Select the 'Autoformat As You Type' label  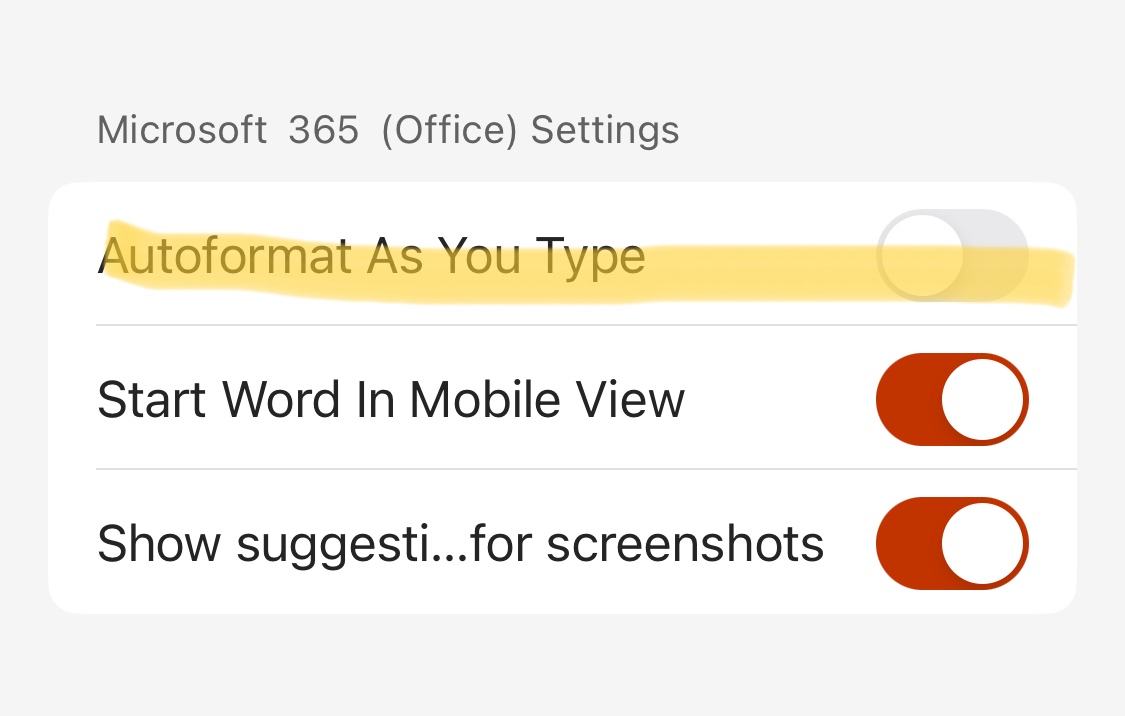pyautogui.click(x=372, y=257)
